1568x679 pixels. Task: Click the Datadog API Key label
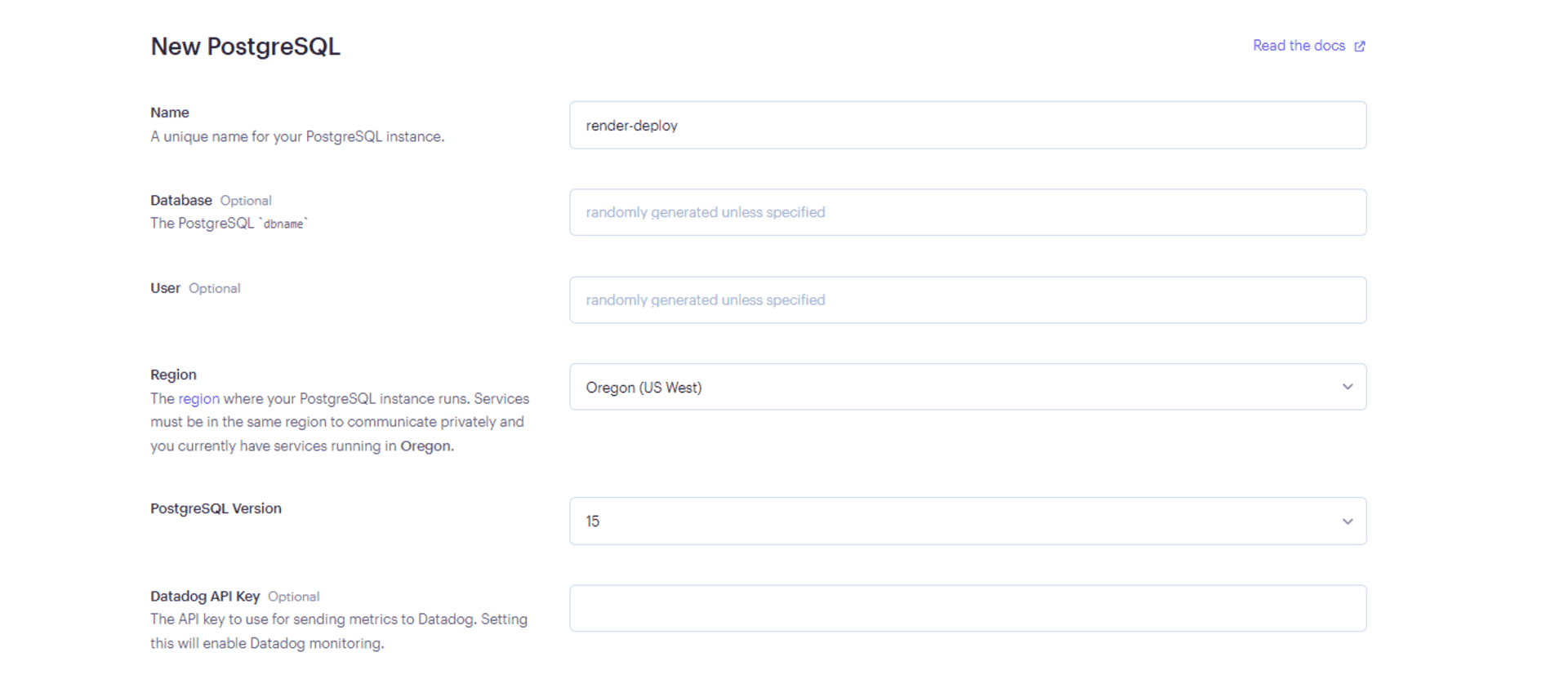tap(205, 596)
